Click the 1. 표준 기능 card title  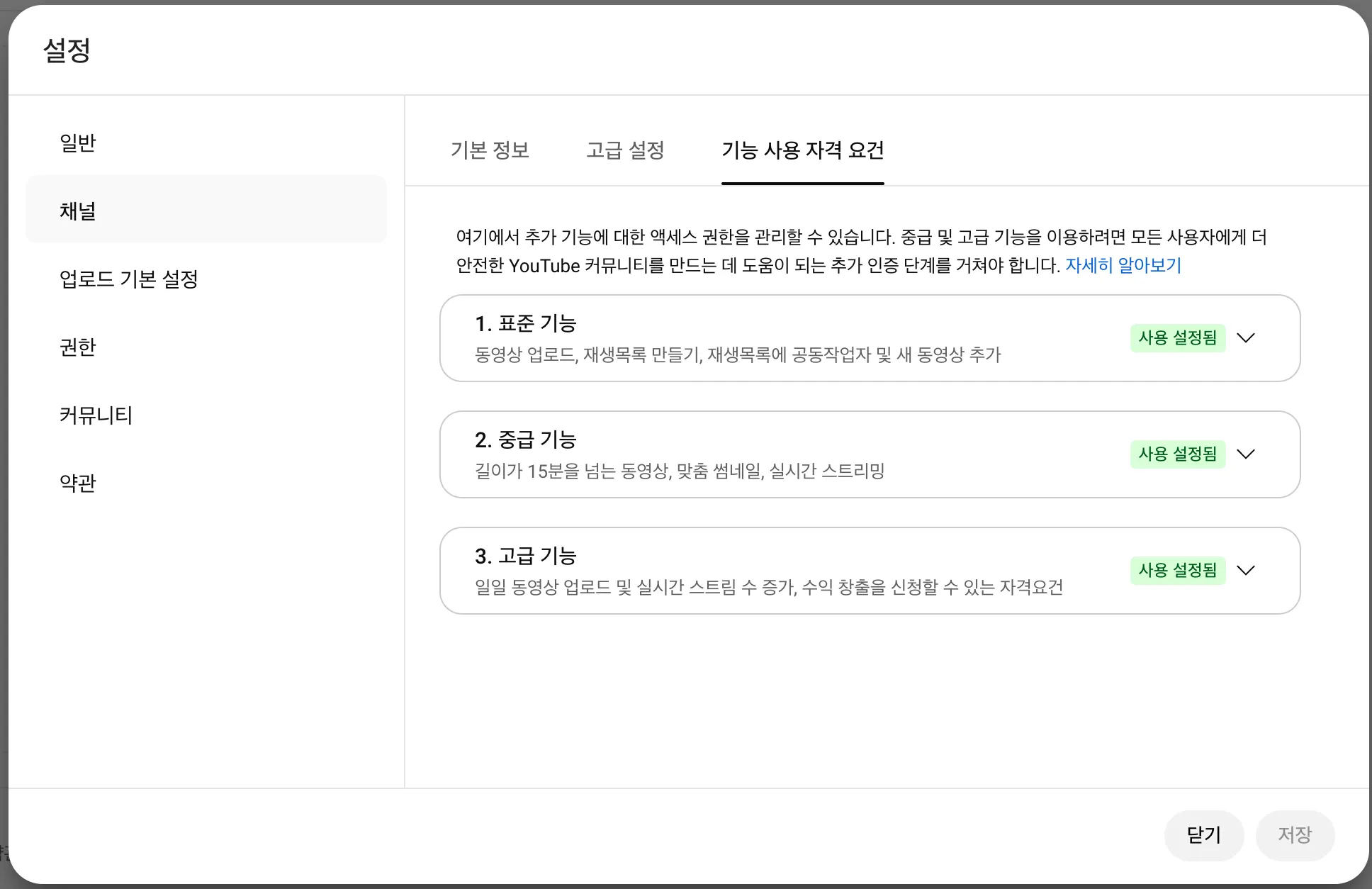(526, 323)
